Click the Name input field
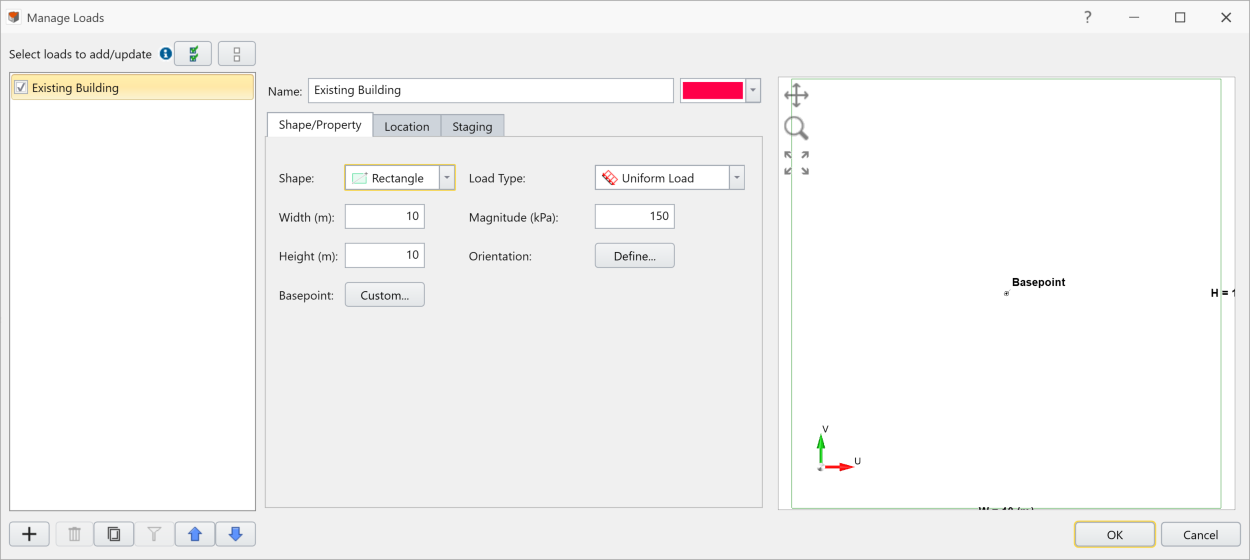The height and width of the screenshot is (560, 1250). click(x=491, y=90)
